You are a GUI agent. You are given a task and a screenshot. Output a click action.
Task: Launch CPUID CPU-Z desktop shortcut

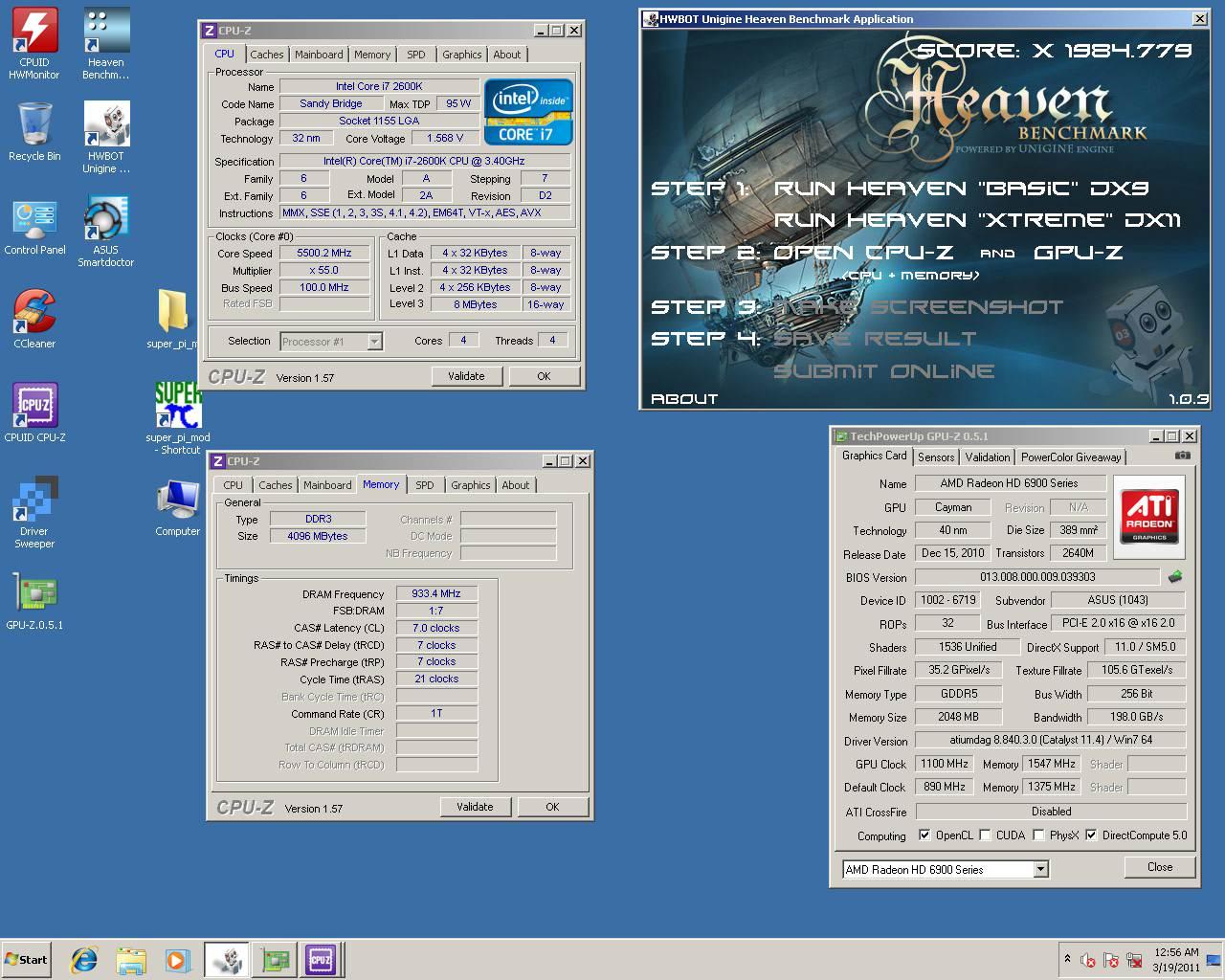[x=34, y=412]
